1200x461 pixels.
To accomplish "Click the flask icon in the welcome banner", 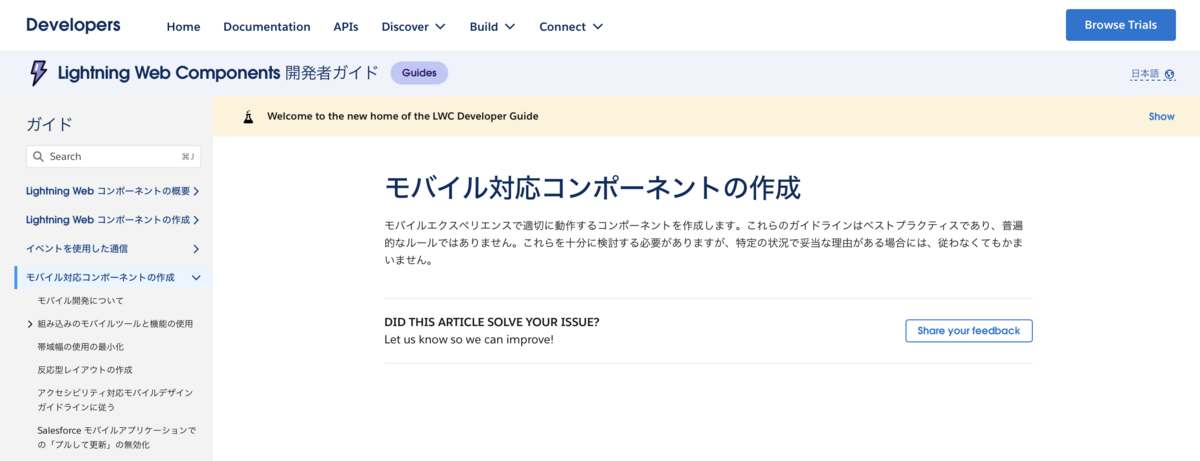I will pos(248,117).
